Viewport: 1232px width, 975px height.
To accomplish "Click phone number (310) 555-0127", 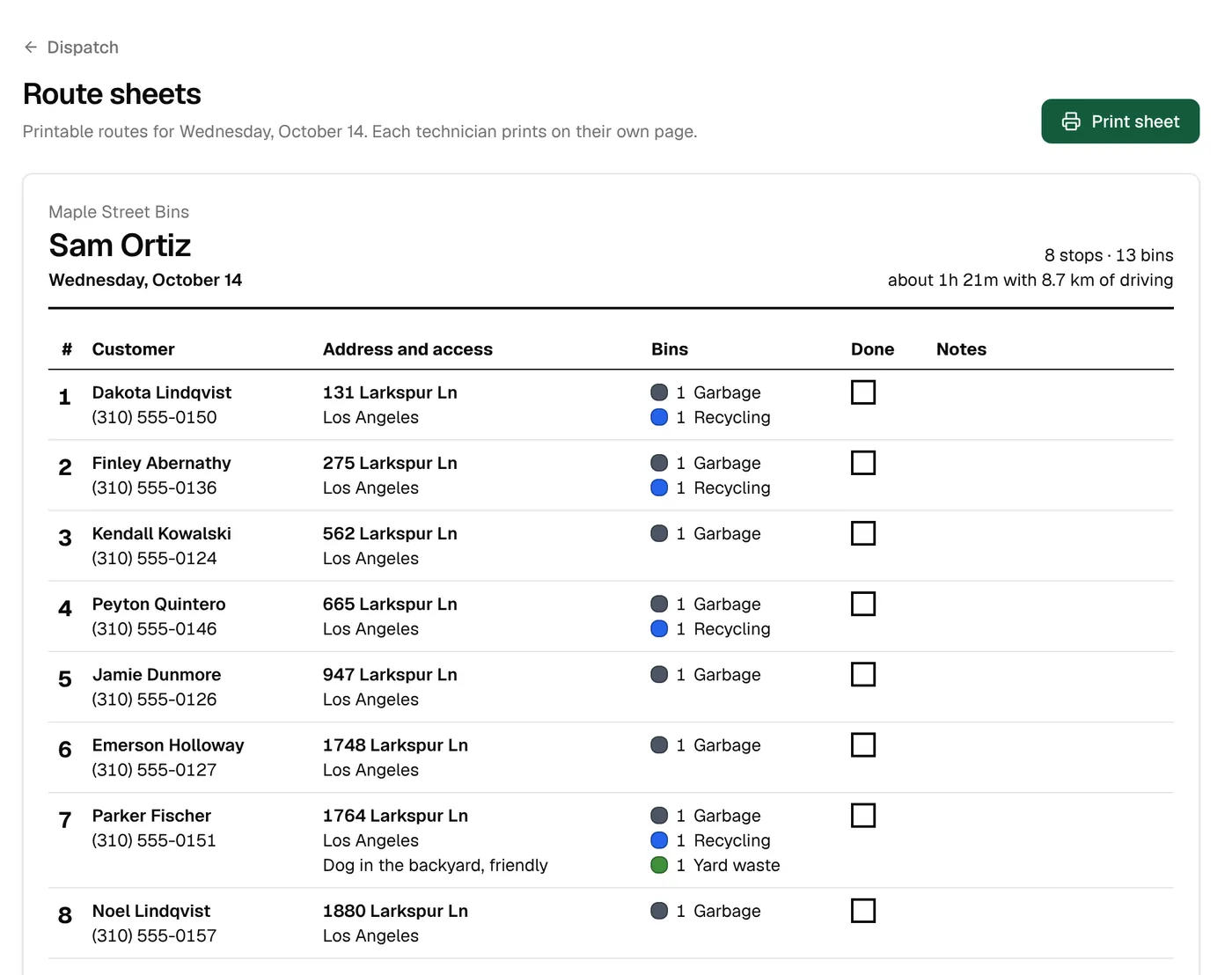I will click(x=154, y=770).
